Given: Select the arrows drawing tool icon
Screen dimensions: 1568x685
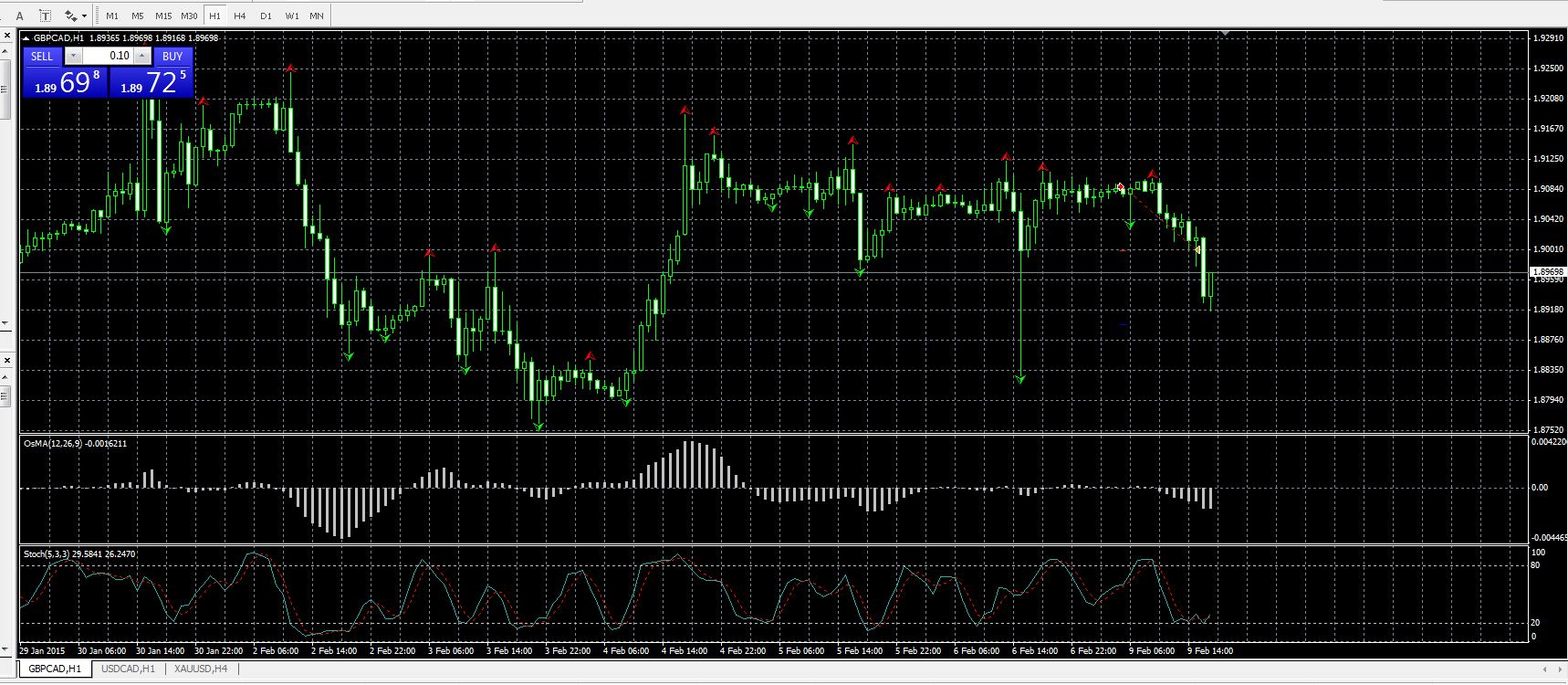Looking at the screenshot, I should pos(70,16).
